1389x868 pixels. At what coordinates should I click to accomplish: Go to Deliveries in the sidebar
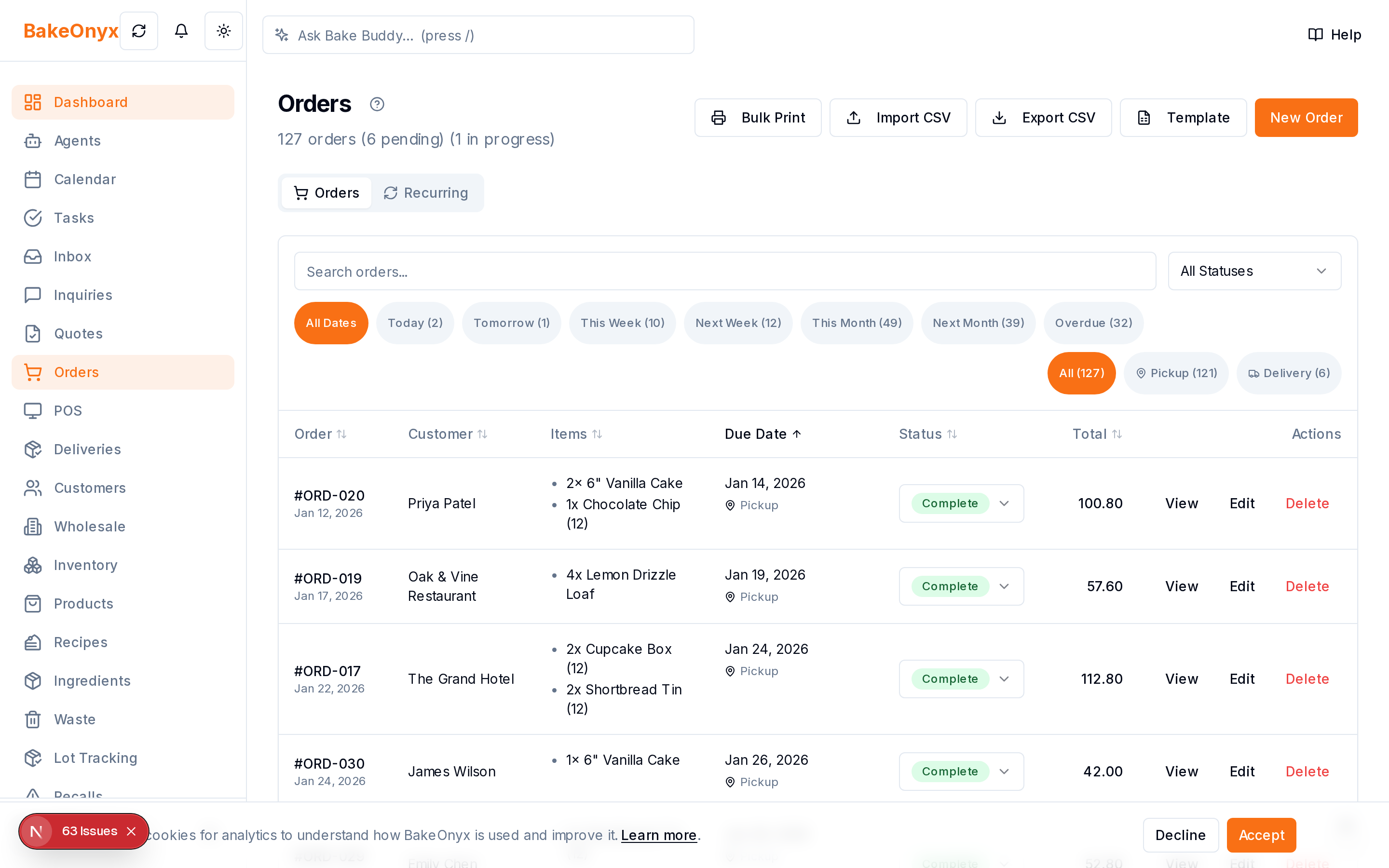click(x=123, y=449)
